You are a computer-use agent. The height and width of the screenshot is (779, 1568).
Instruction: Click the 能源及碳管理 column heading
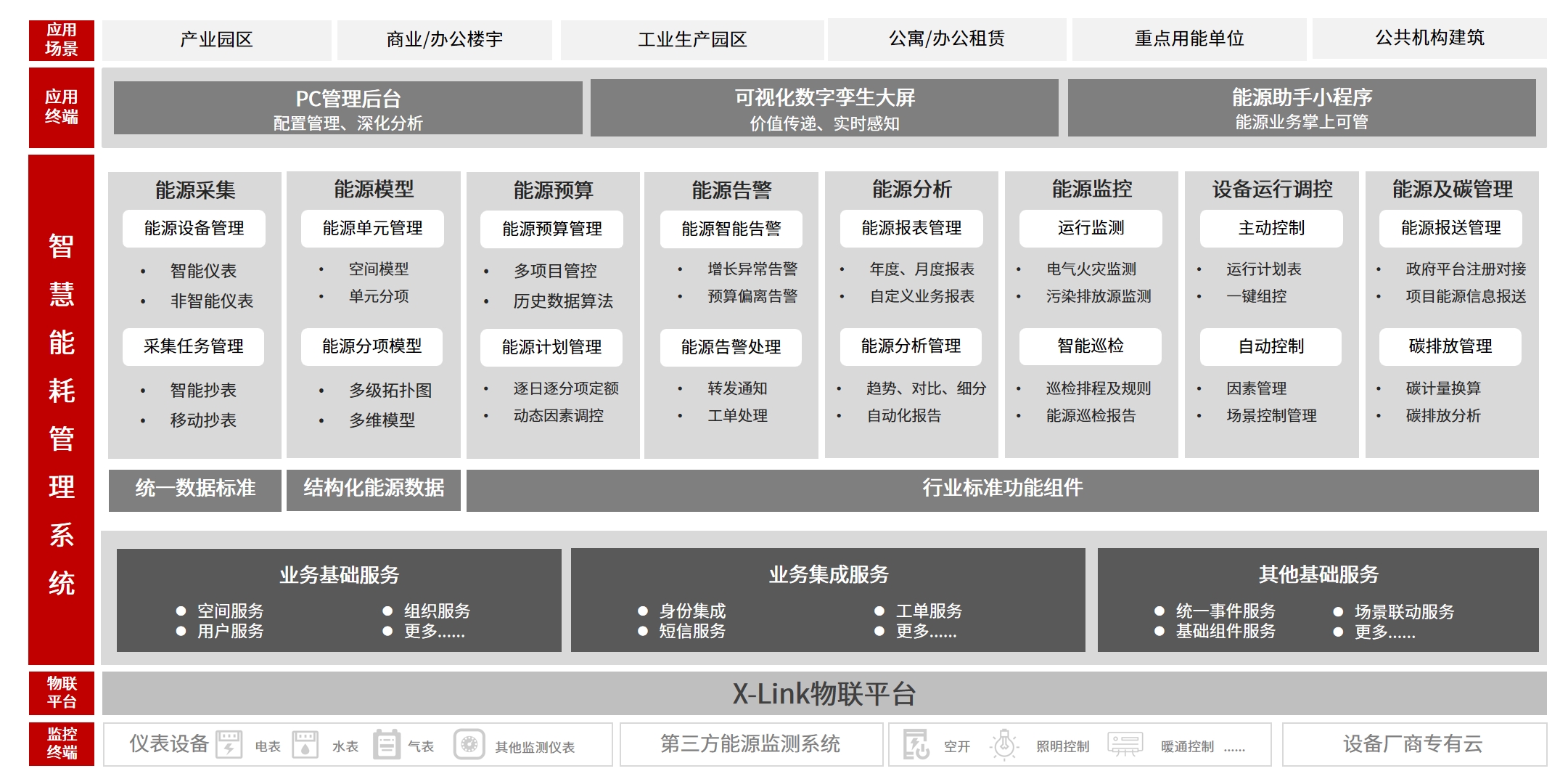pos(1452,189)
